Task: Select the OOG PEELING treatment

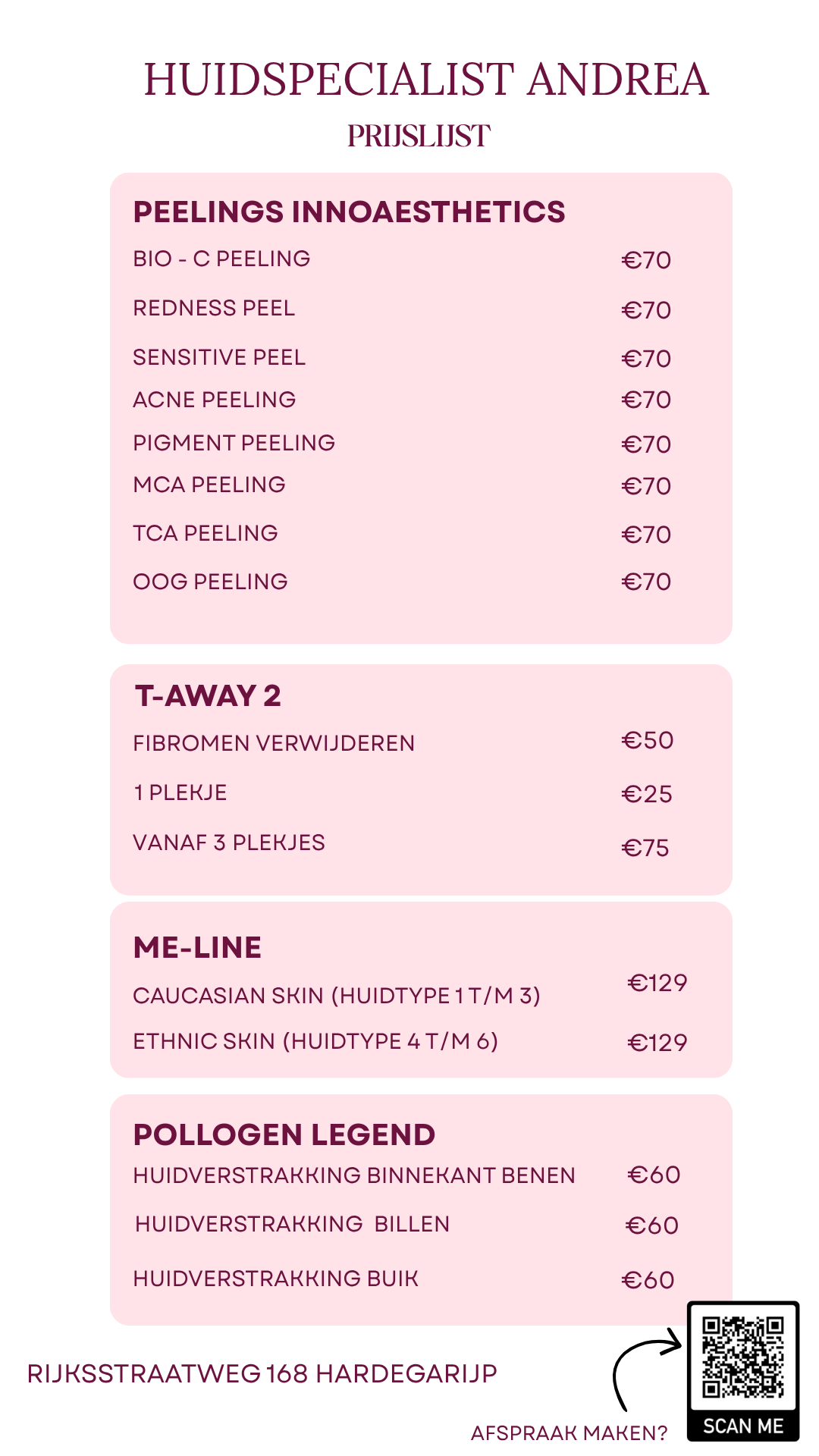Action: (210, 582)
